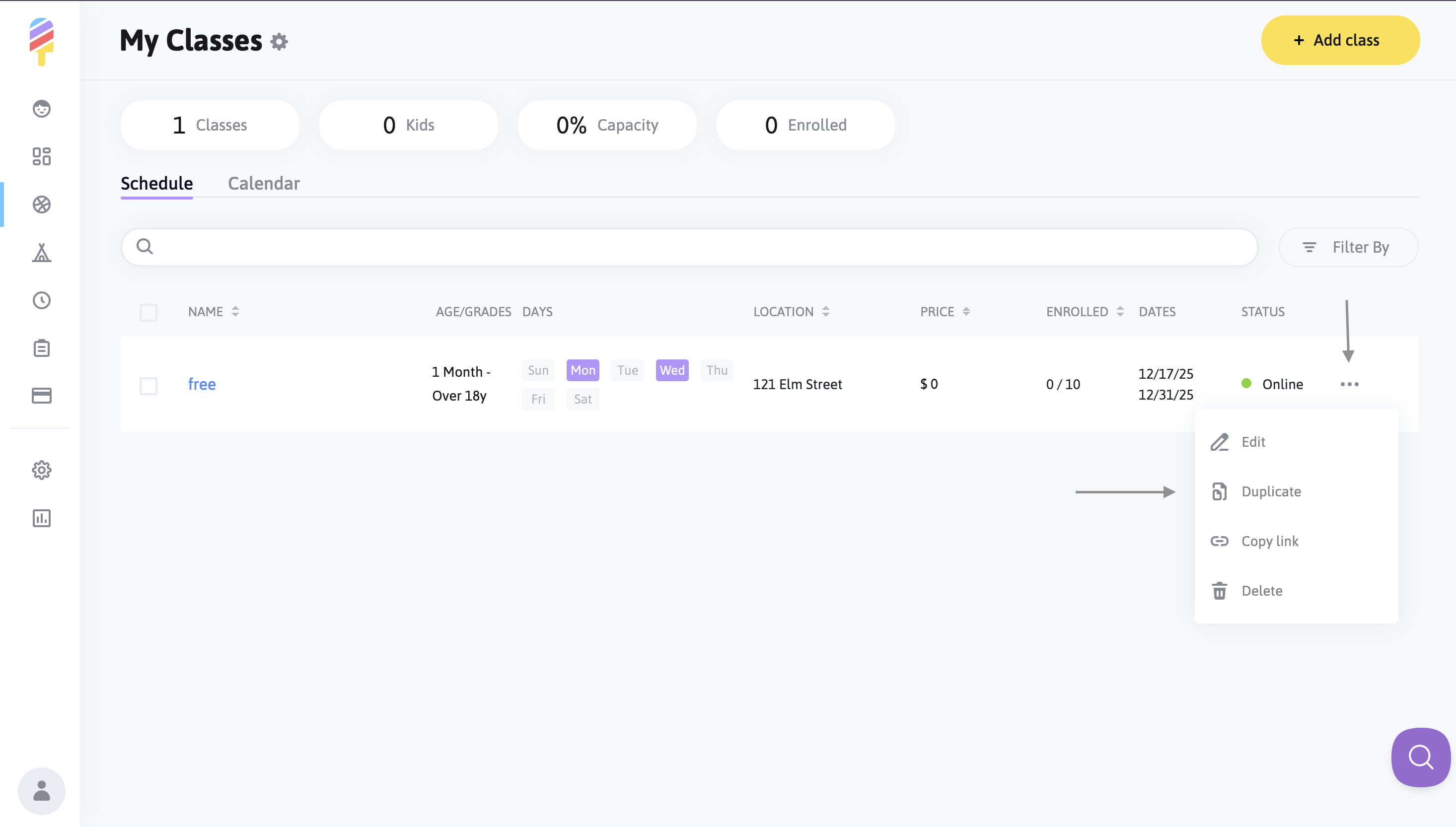Viewport: 1456px width, 827px height.
Task: Open the credit card payments icon
Action: point(42,395)
